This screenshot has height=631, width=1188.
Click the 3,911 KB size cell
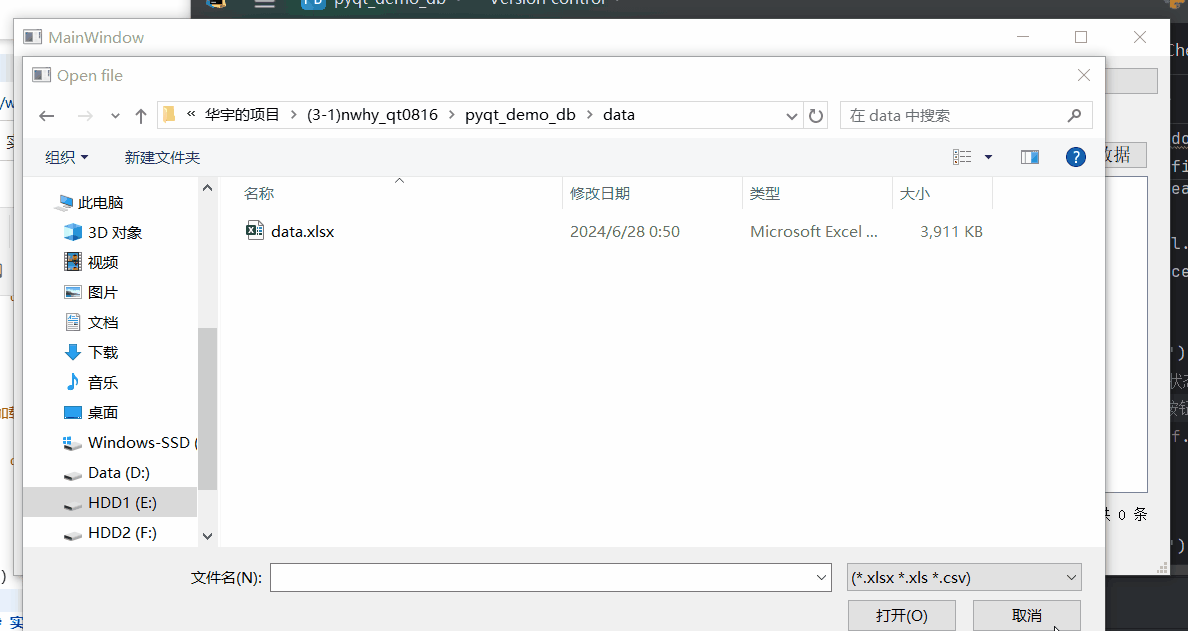951,232
